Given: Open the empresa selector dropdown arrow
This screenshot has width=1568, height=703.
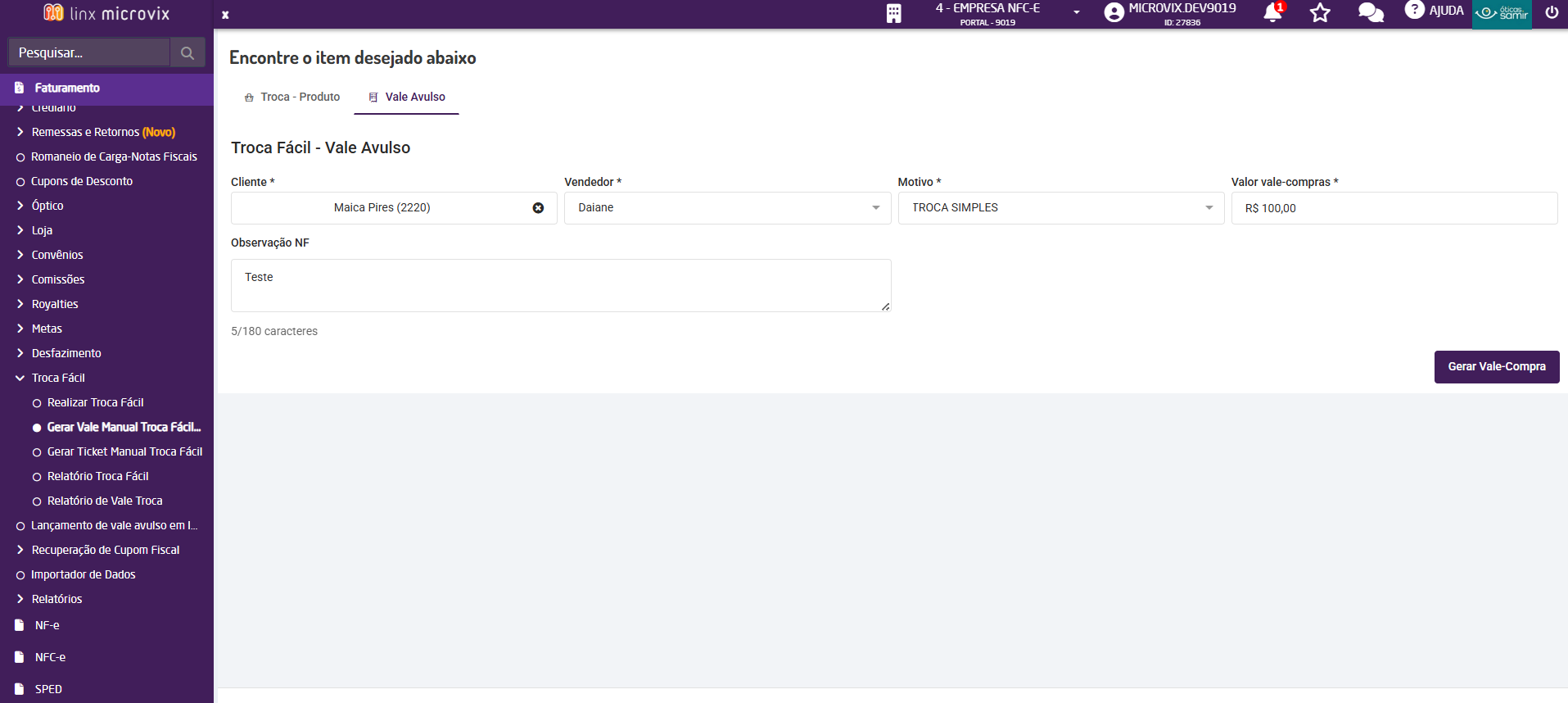Looking at the screenshot, I should point(1077,12).
